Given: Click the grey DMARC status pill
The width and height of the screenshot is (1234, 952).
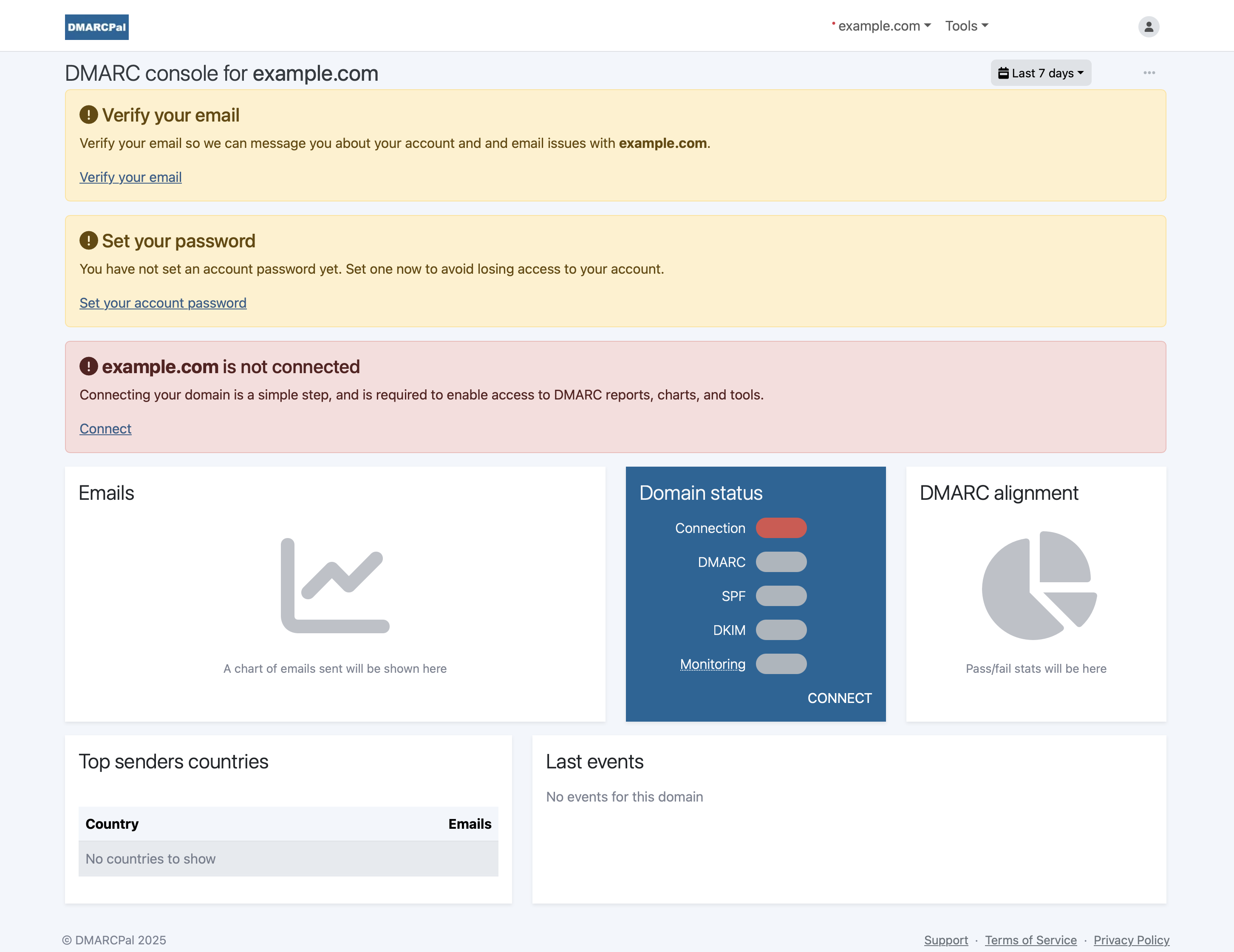Looking at the screenshot, I should pos(781,561).
